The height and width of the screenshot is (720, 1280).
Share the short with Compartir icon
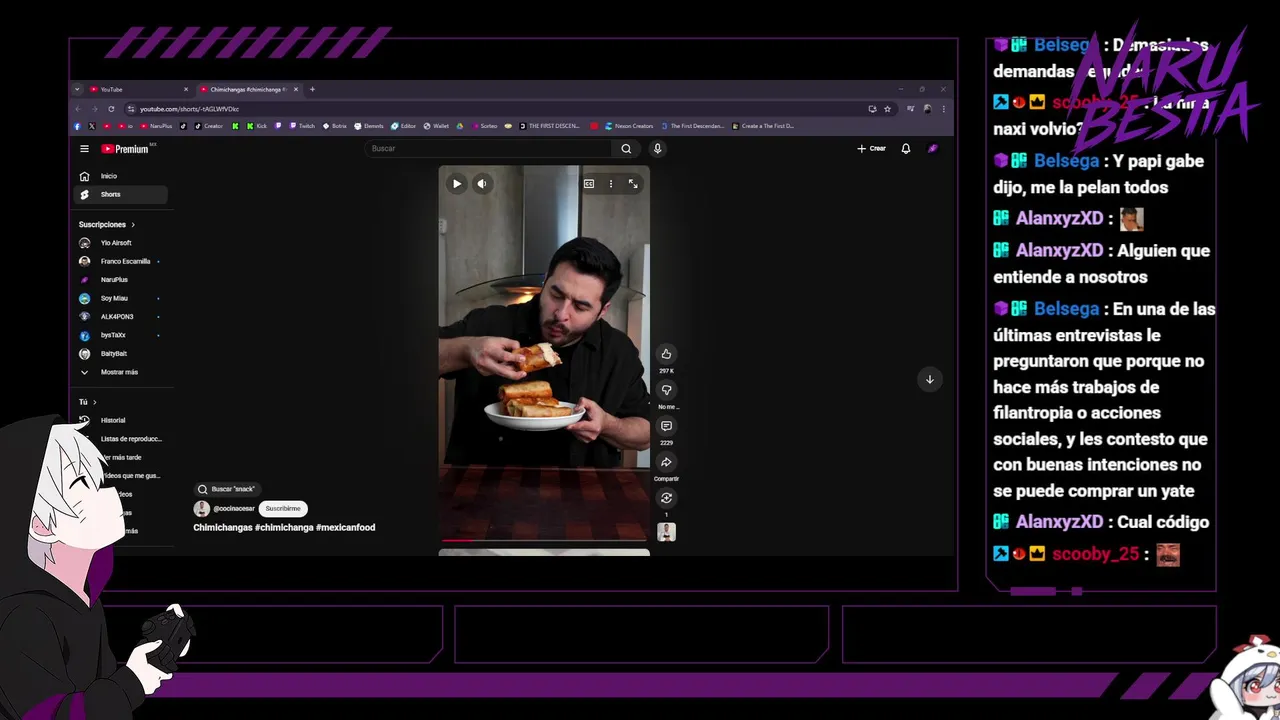click(666, 462)
